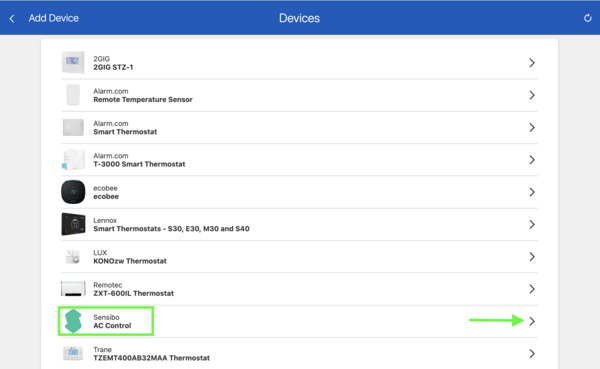The height and width of the screenshot is (369, 600).
Task: Choose the Smart Thermostat device label
Action: tap(125, 132)
